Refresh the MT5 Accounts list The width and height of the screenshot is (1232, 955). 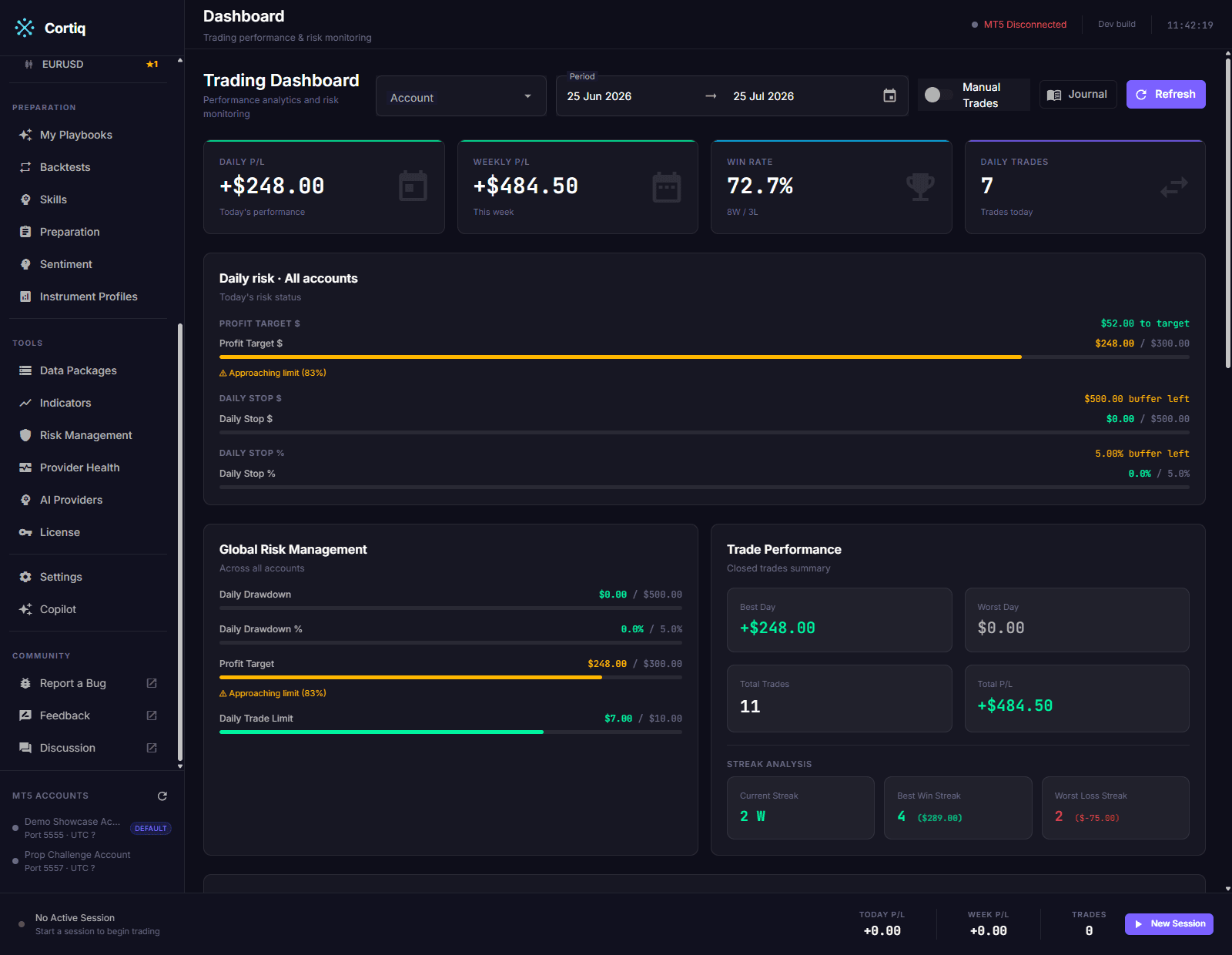(x=162, y=796)
